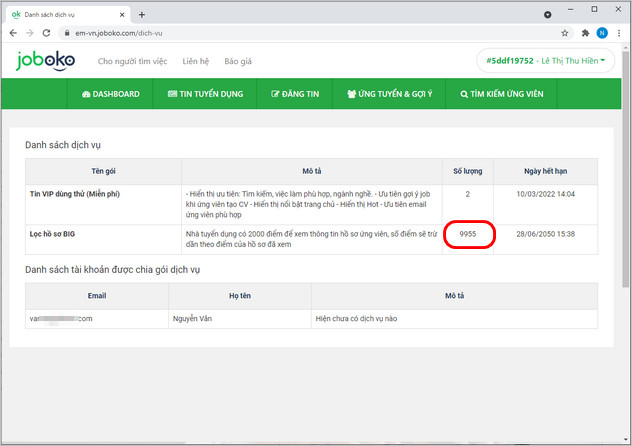Open ỨNG TUYỂN & GỢI Ý section

(389, 94)
